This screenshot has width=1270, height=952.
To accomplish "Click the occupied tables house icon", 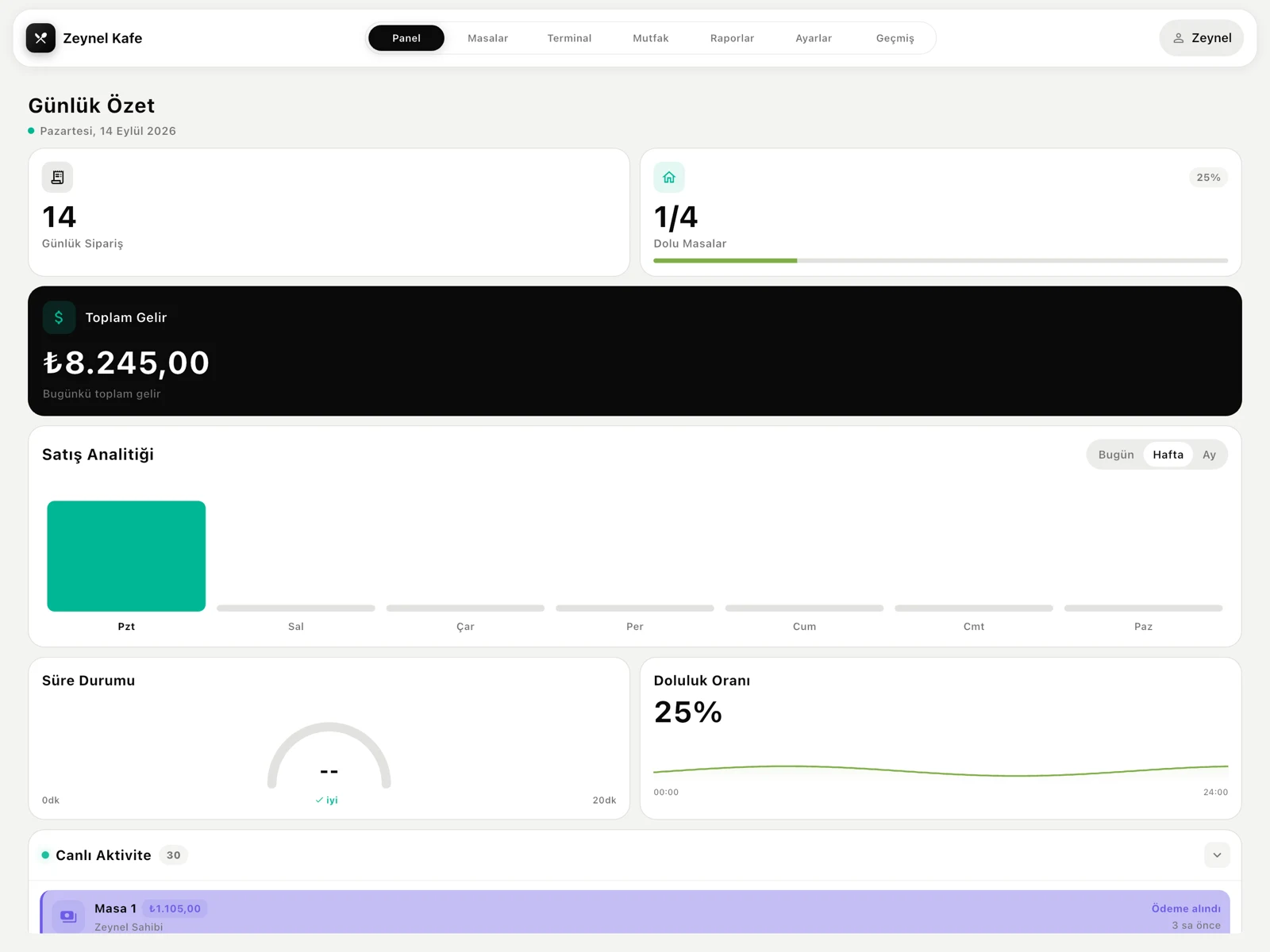I will (669, 178).
